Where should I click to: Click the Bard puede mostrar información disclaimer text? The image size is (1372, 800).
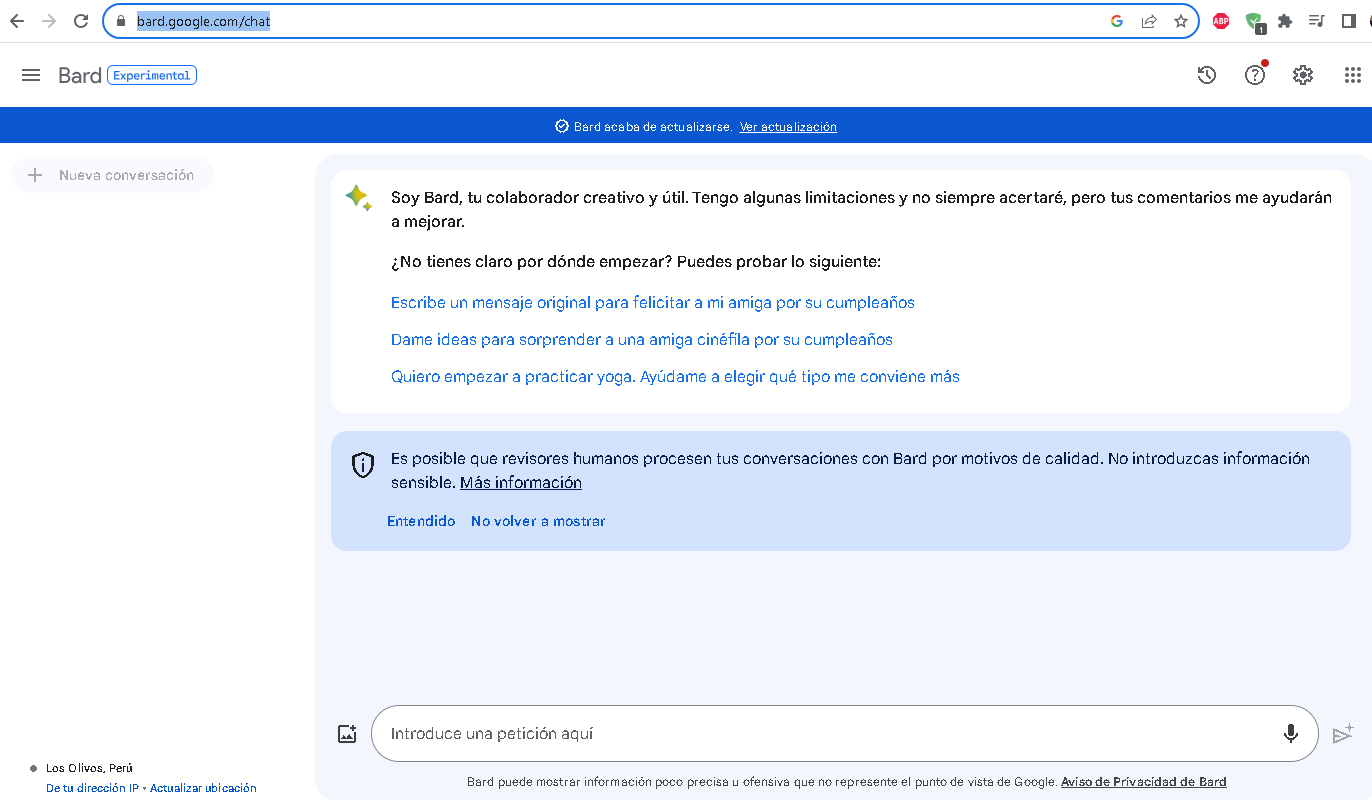pos(762,782)
